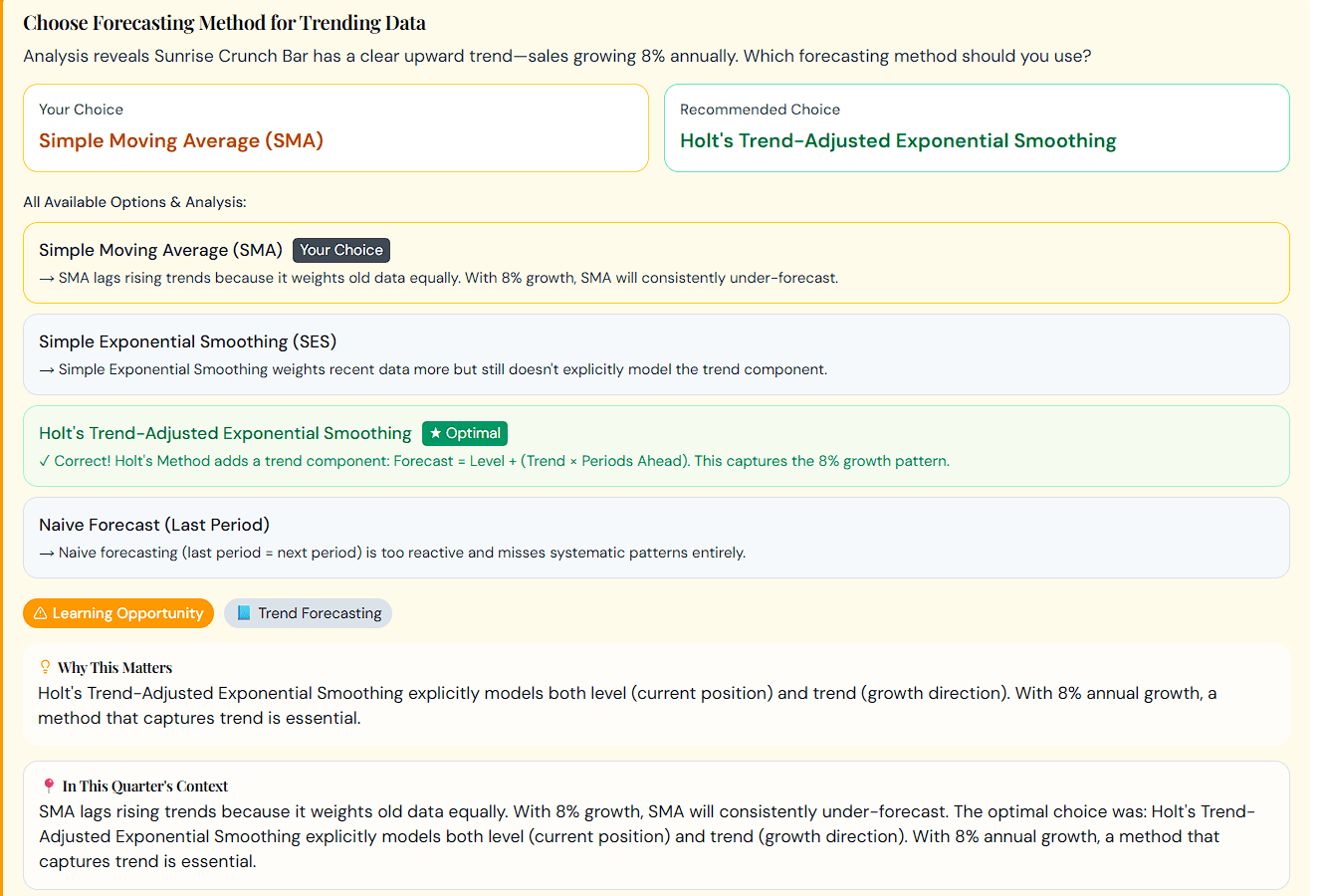Click the star icon in Optimal badge

435,433
